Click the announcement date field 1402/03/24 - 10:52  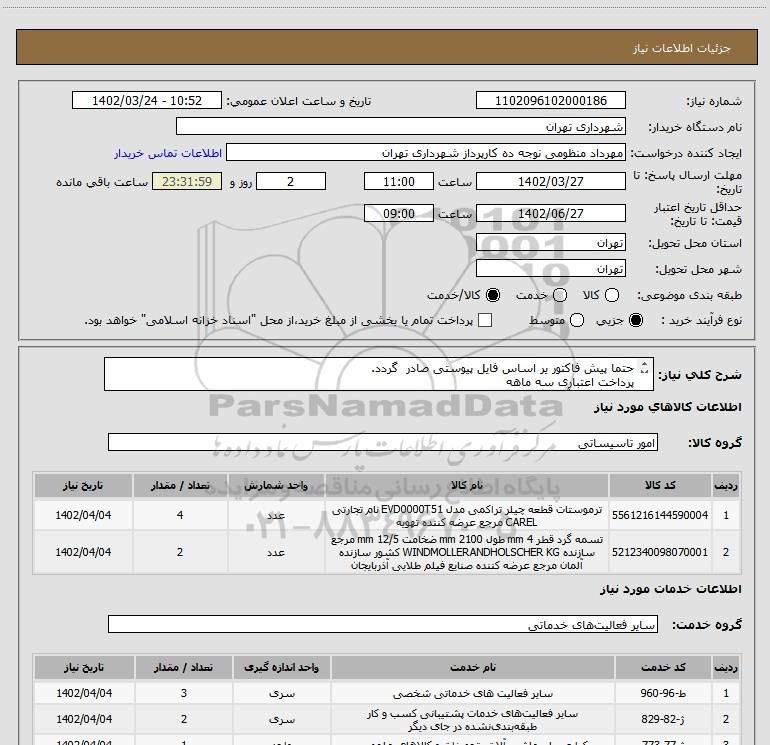click(147, 100)
